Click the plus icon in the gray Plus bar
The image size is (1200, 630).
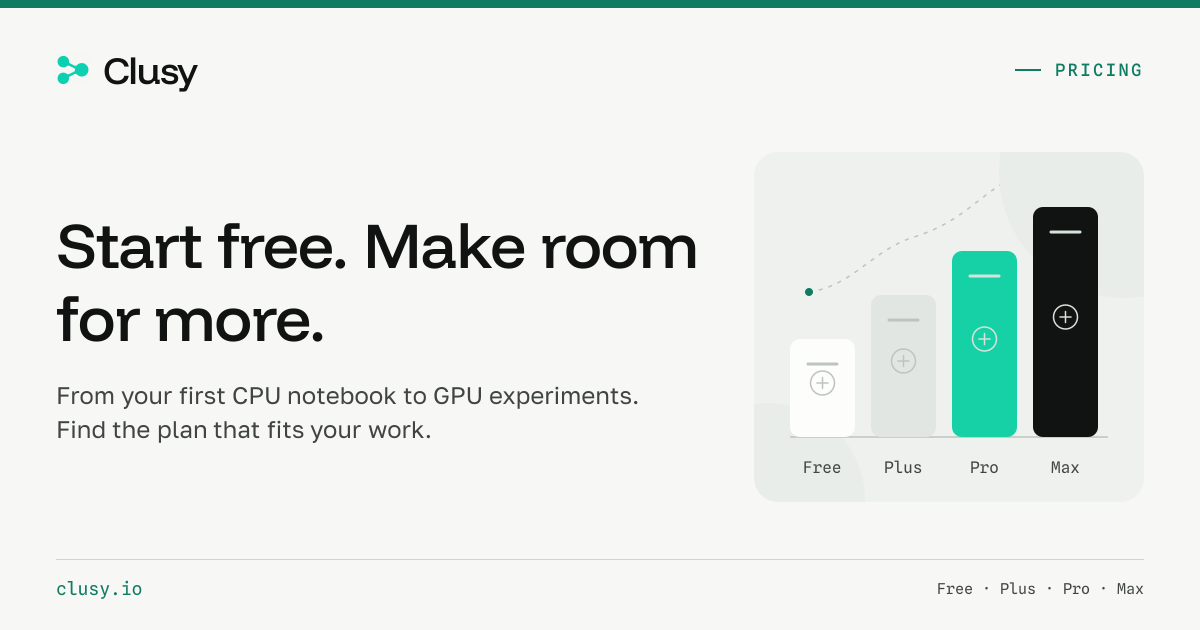tap(903, 361)
